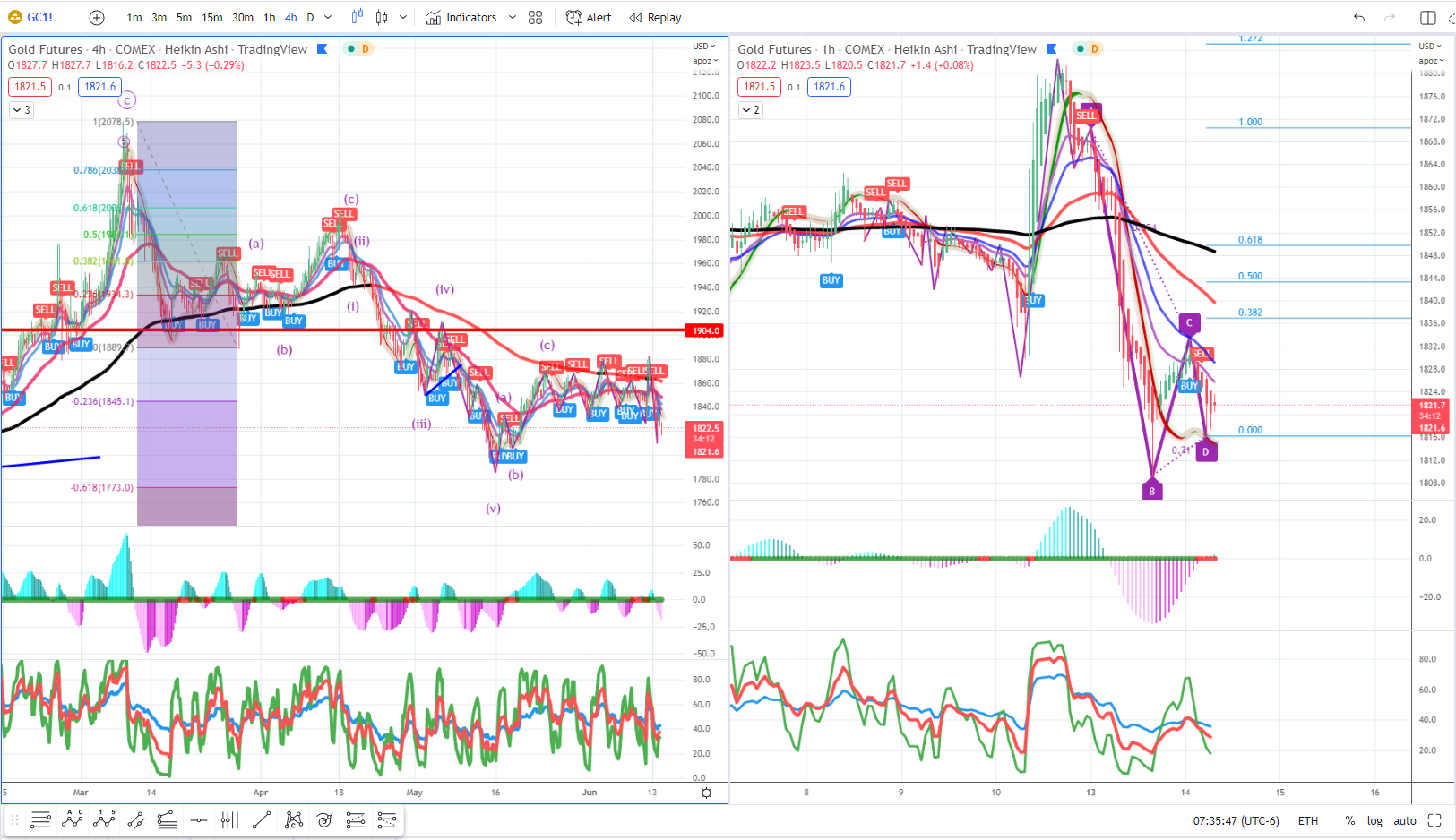Select the 5m timeframe
The height and width of the screenshot is (840, 1456).
185,18
